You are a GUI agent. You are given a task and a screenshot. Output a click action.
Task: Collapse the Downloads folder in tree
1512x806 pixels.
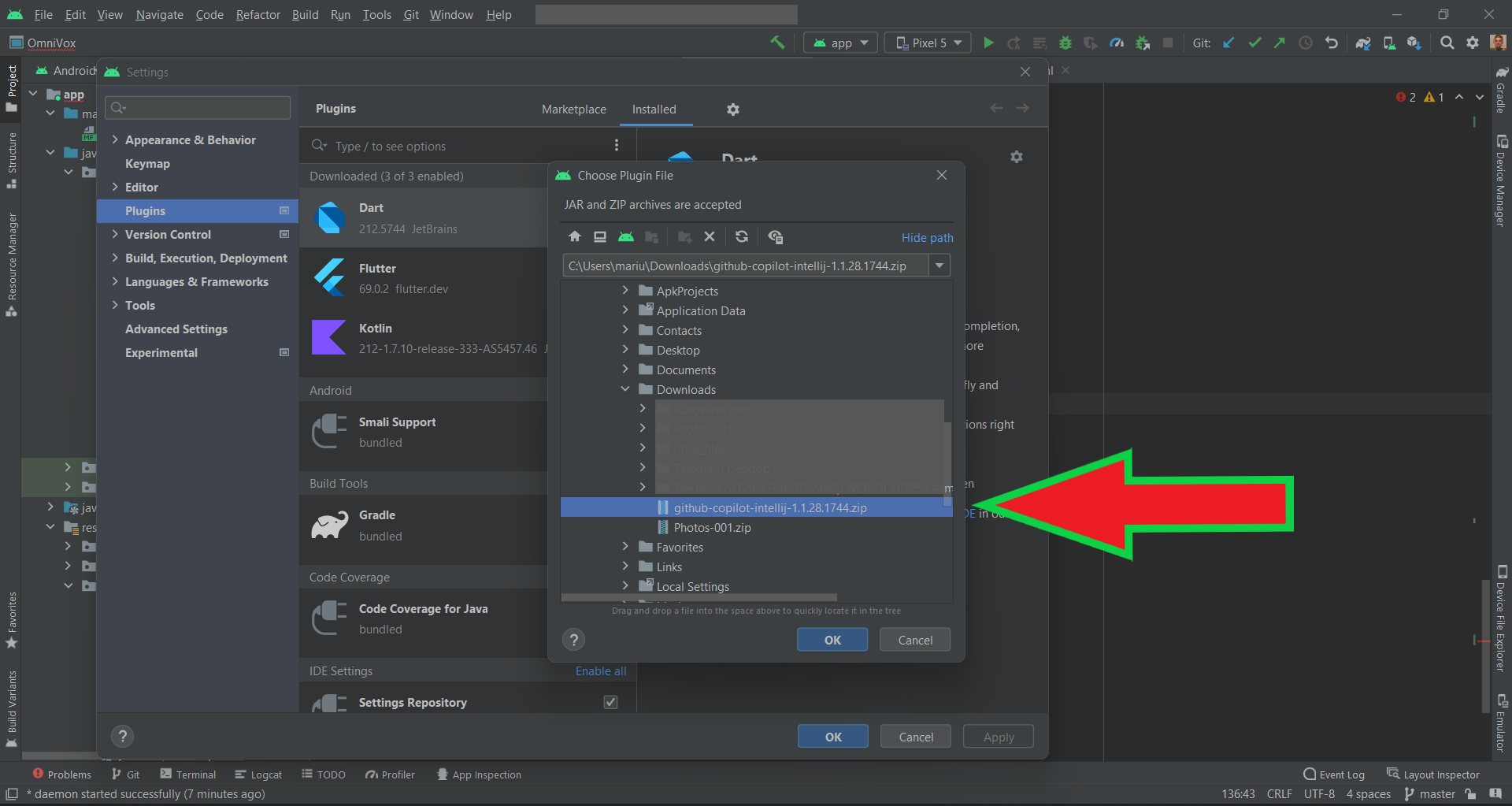[x=625, y=389]
